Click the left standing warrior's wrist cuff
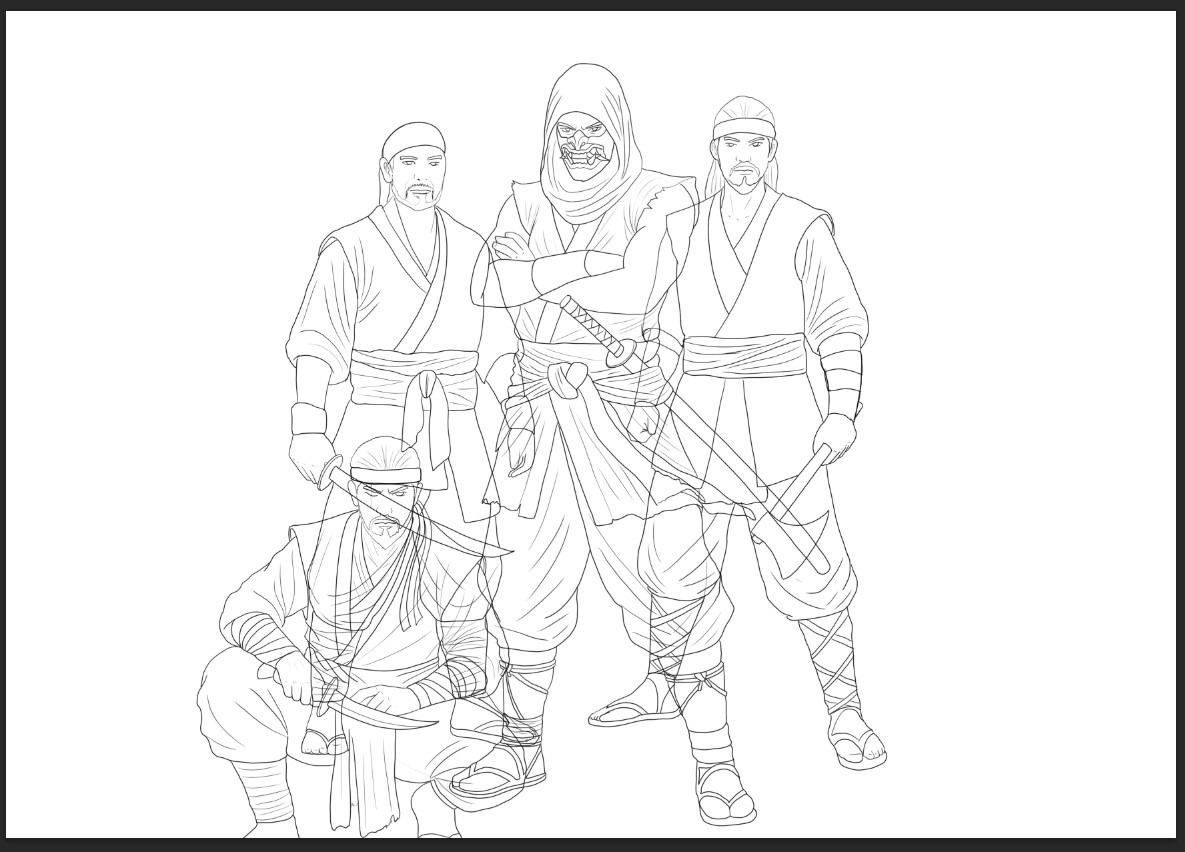1185x852 pixels. tap(308, 418)
